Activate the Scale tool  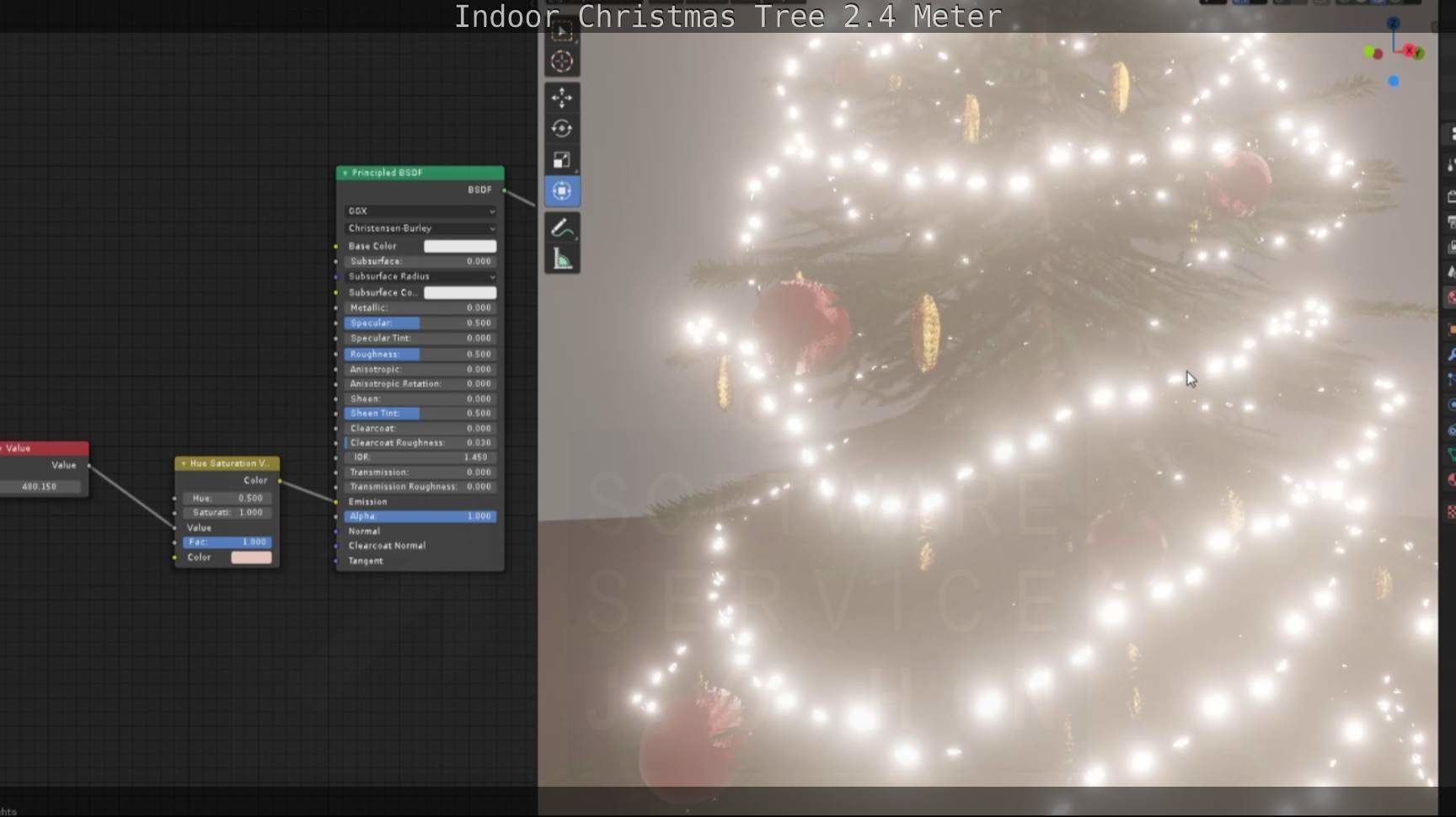point(562,160)
